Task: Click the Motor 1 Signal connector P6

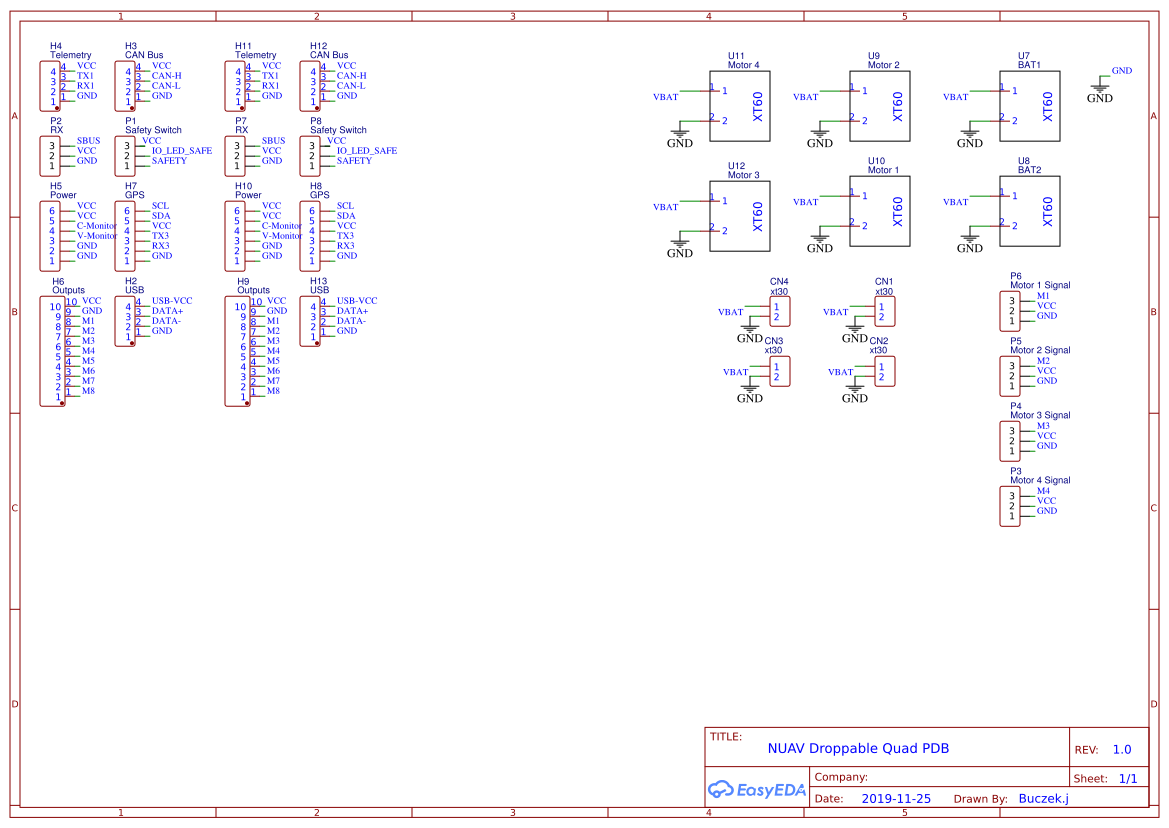Action: (x=1009, y=310)
